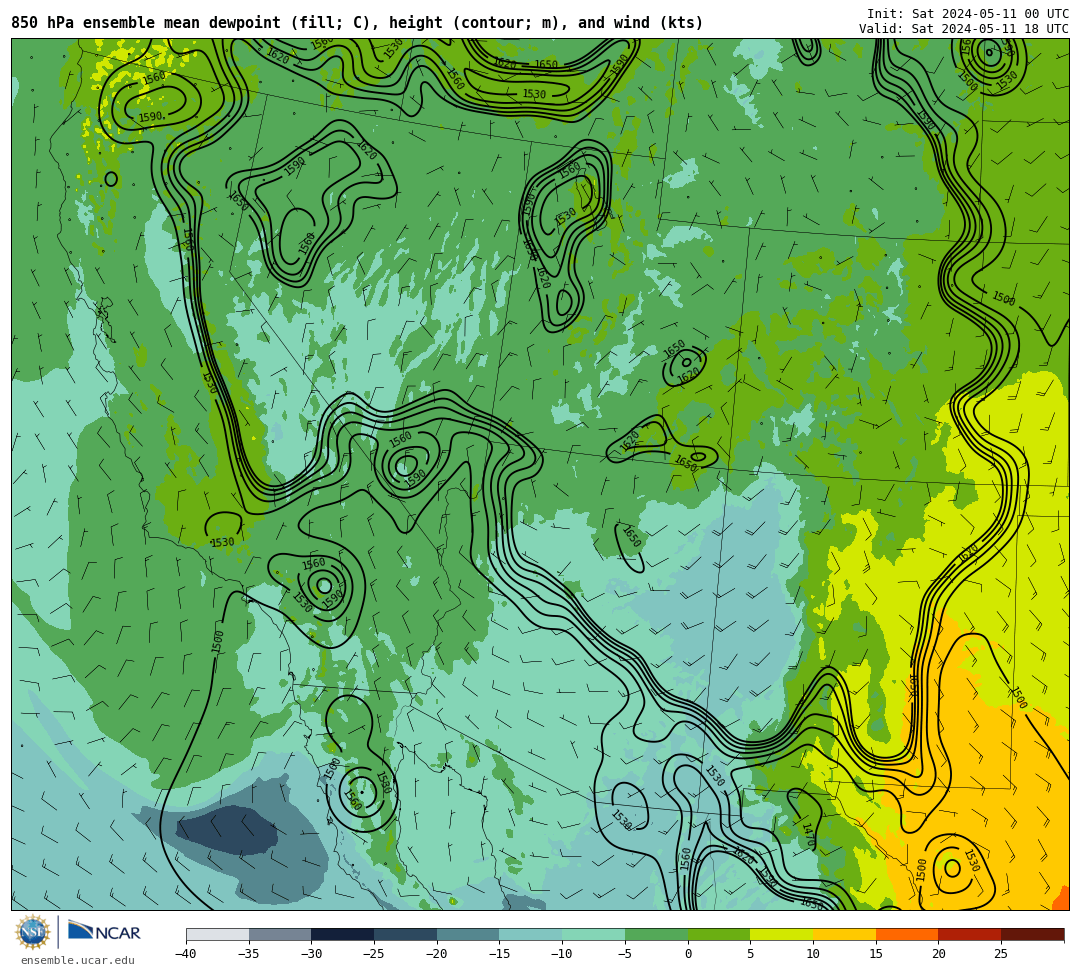Pick the muted teal -20 to -15 swatch

(468, 934)
